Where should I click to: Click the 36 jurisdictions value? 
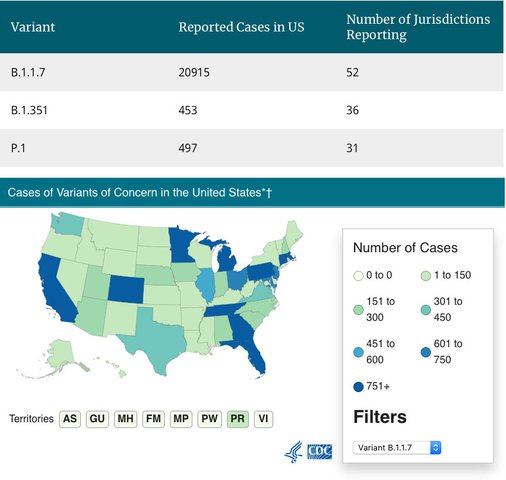352,110
